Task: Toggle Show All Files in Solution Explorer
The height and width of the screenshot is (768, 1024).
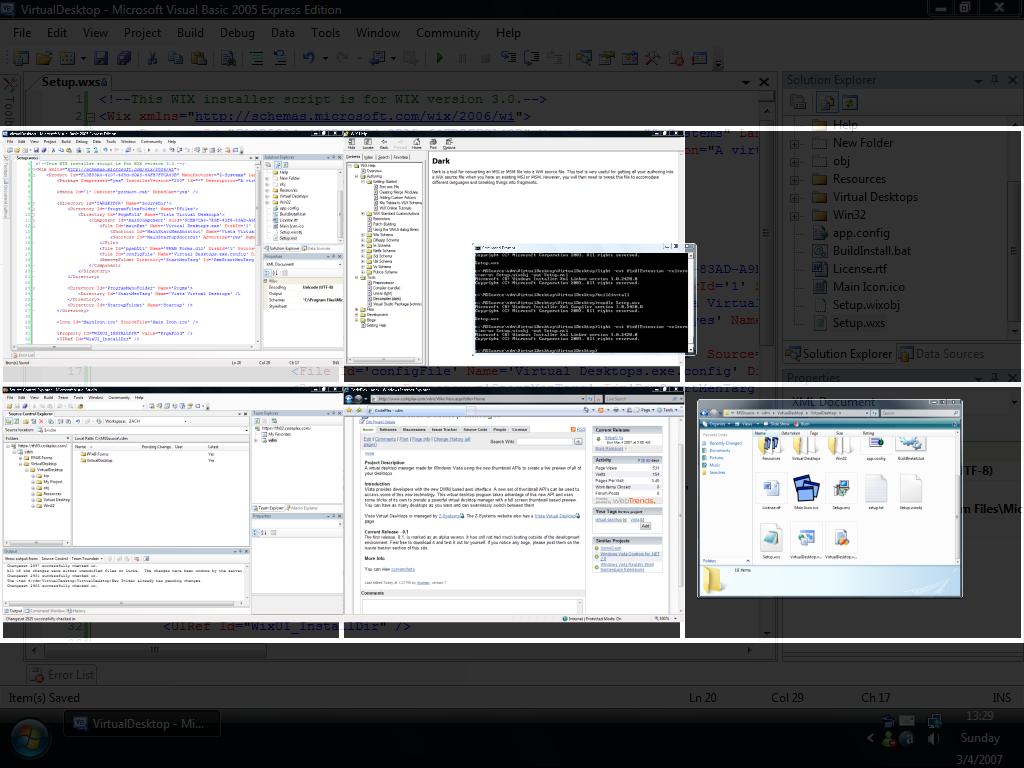Action: [x=826, y=102]
